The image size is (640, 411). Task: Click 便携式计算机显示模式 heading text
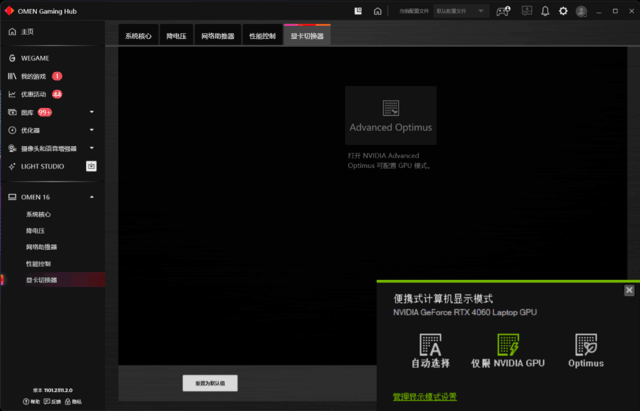click(443, 299)
